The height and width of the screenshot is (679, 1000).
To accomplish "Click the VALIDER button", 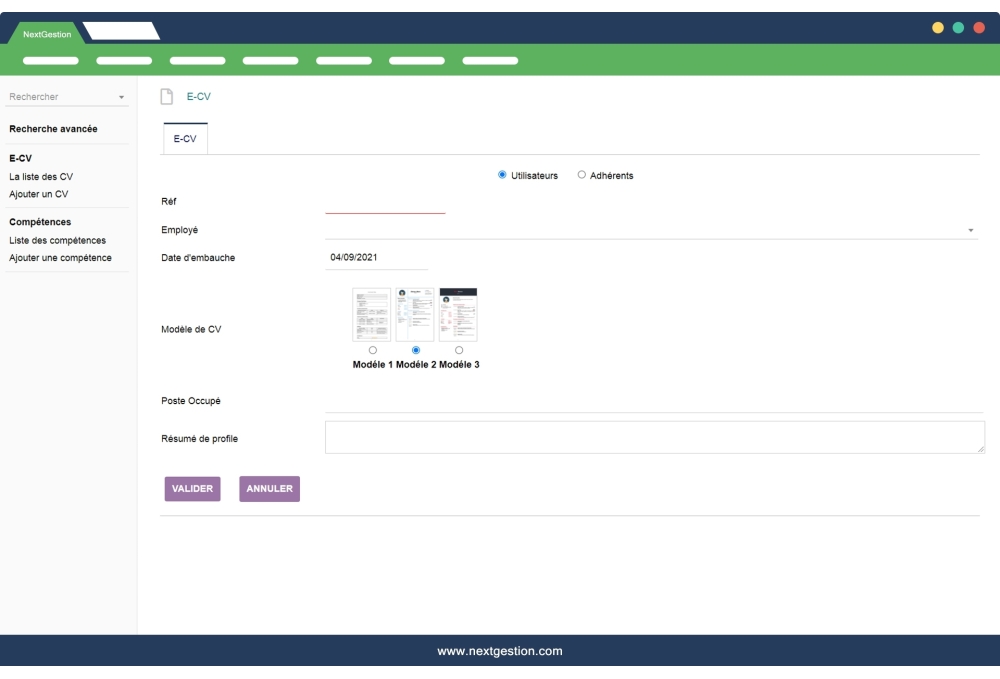I will 192,489.
